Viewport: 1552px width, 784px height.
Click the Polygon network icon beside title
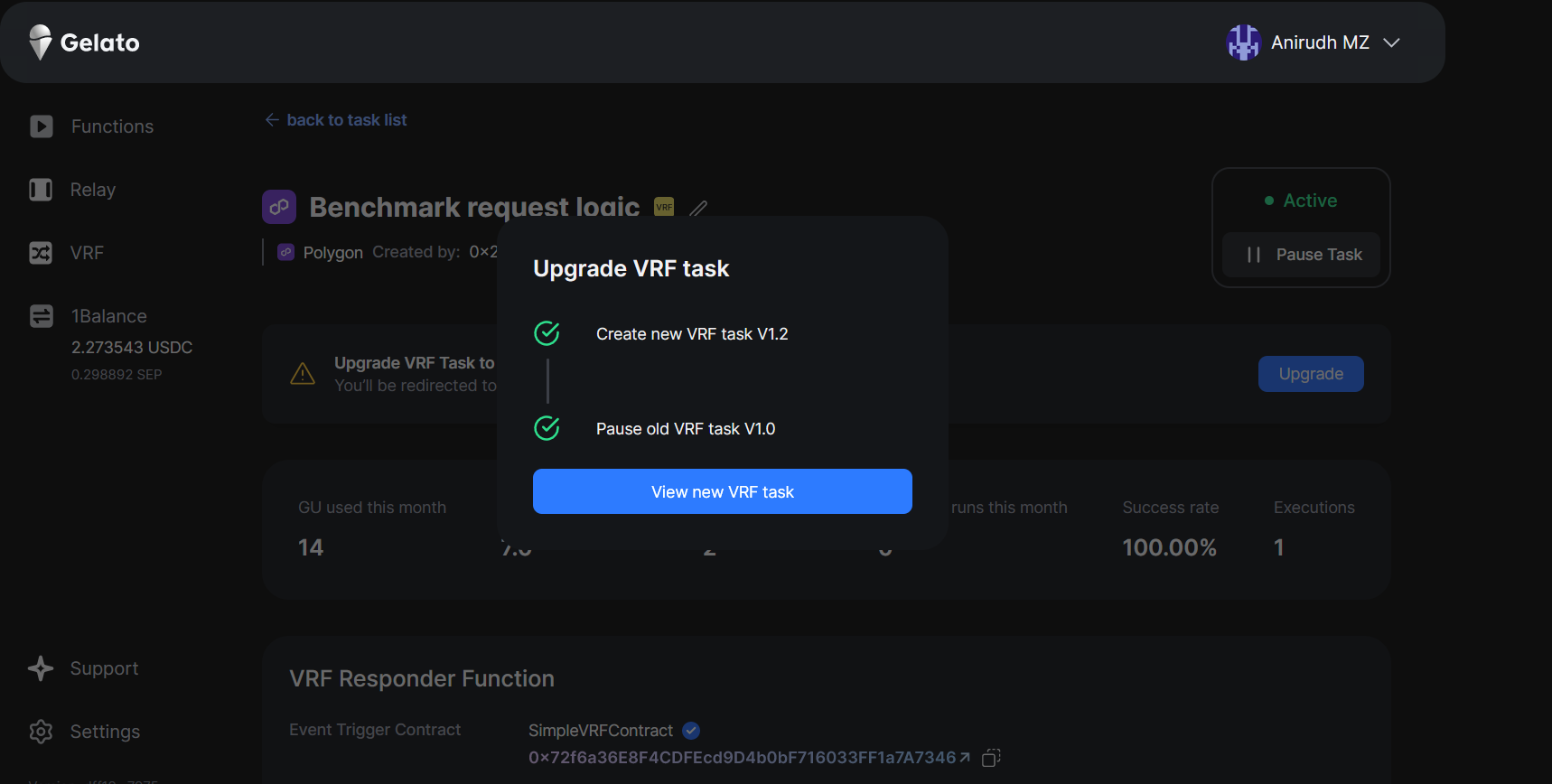tap(279, 207)
